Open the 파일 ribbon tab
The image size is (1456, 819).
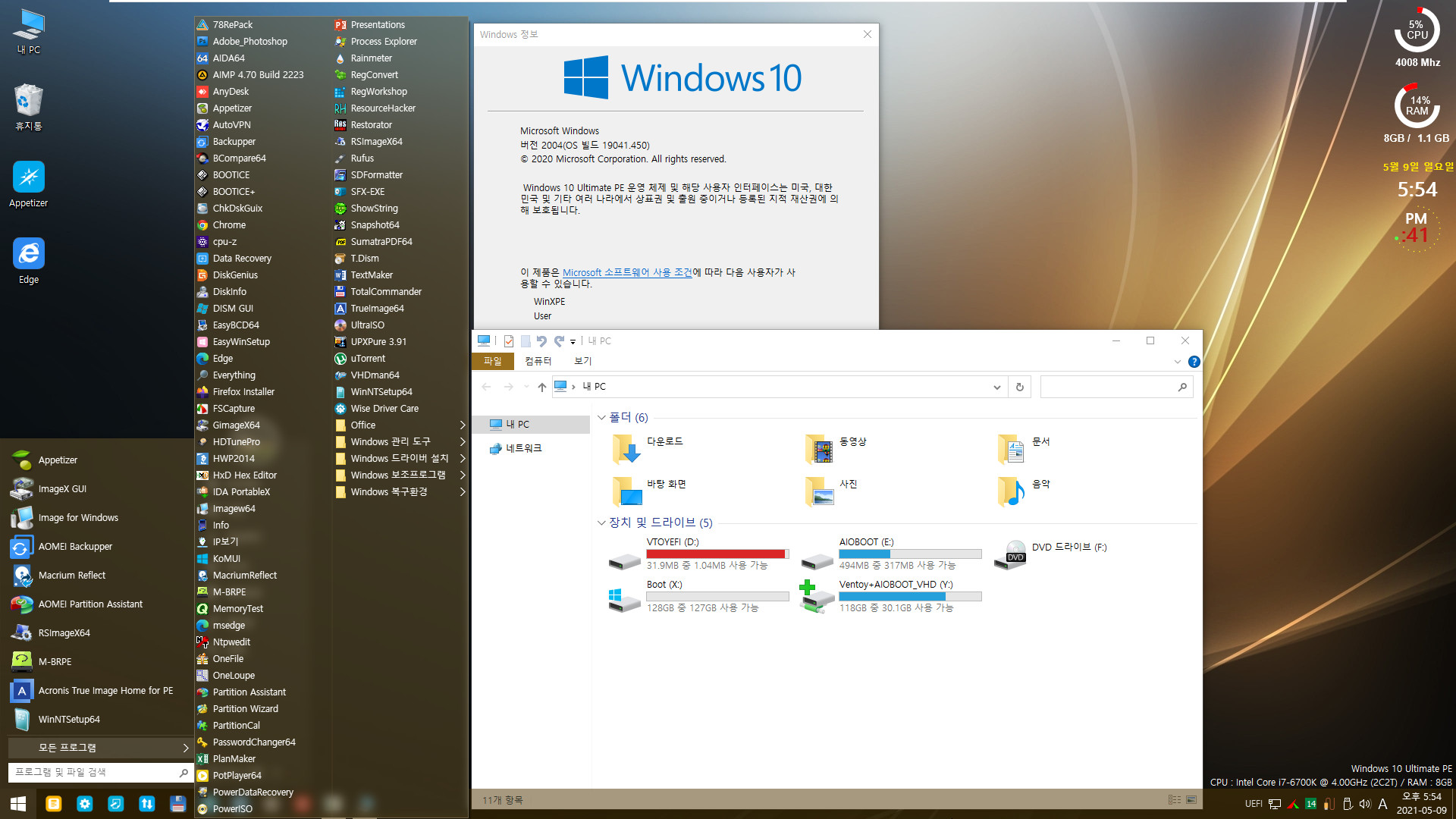click(x=493, y=361)
